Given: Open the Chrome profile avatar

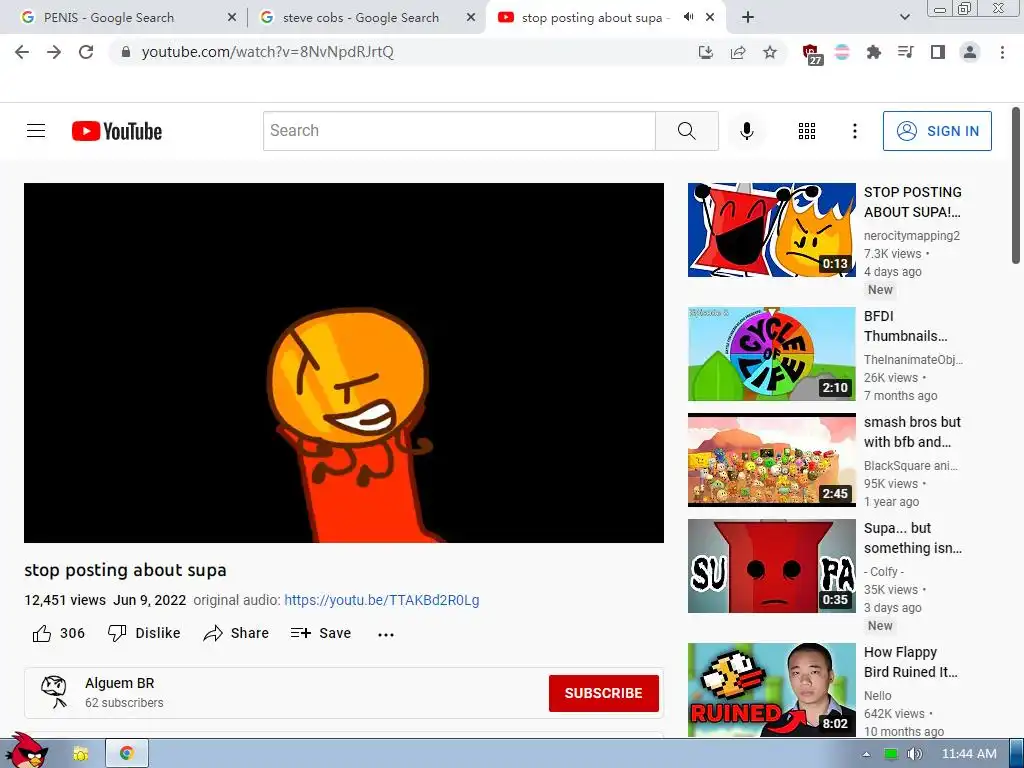Looking at the screenshot, I should [x=970, y=52].
